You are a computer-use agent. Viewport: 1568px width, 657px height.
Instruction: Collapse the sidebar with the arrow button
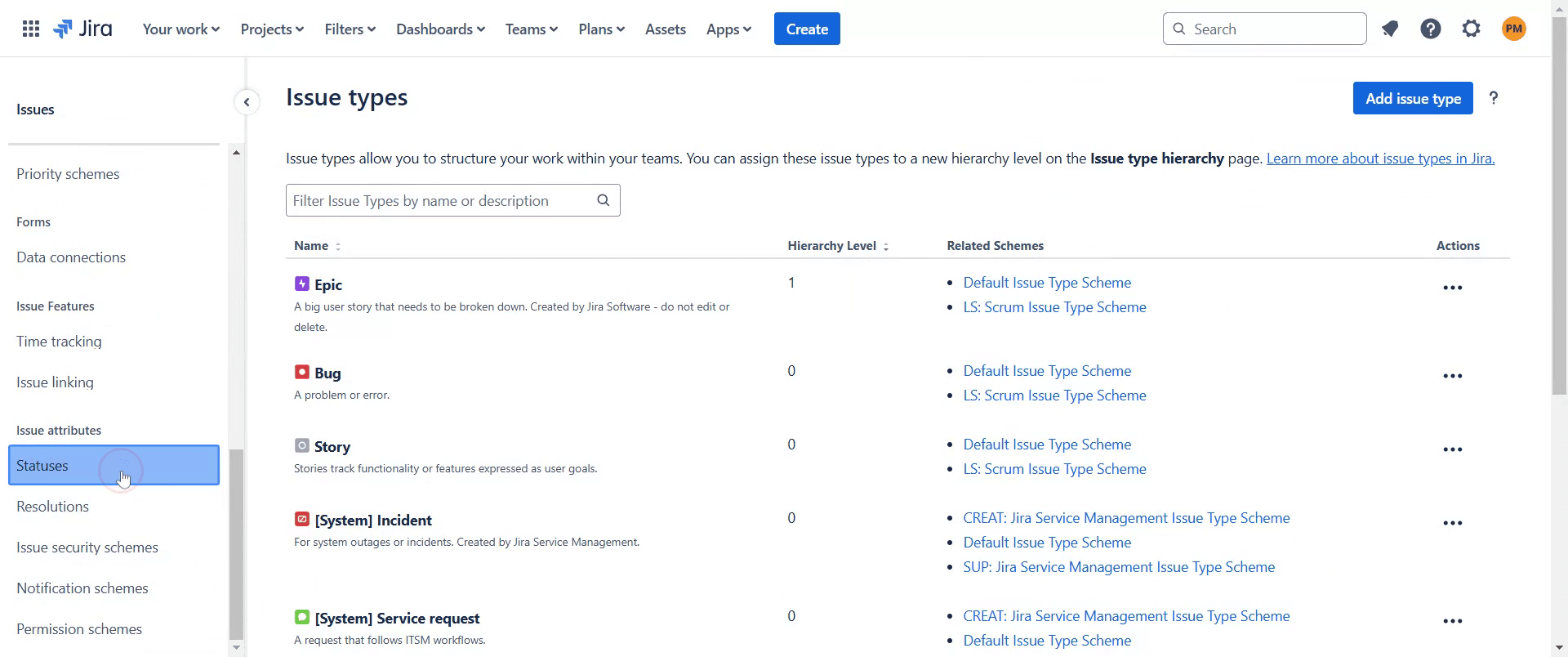coord(247,102)
